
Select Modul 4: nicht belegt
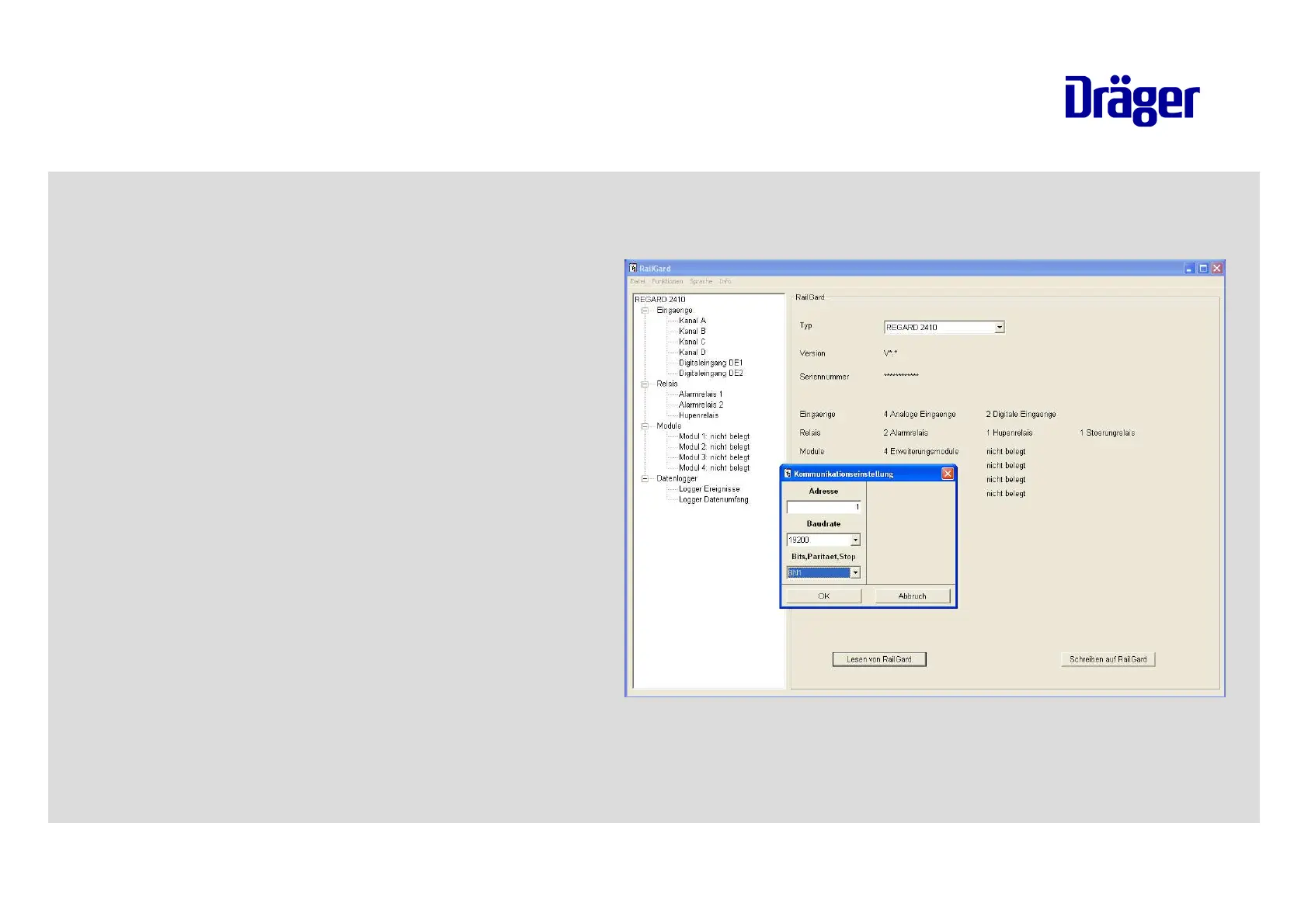[x=714, y=468]
